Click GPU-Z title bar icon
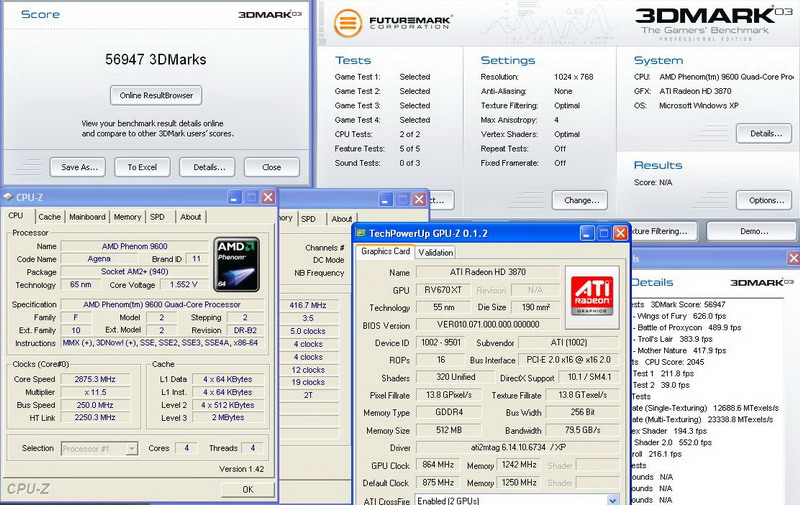 click(x=361, y=233)
